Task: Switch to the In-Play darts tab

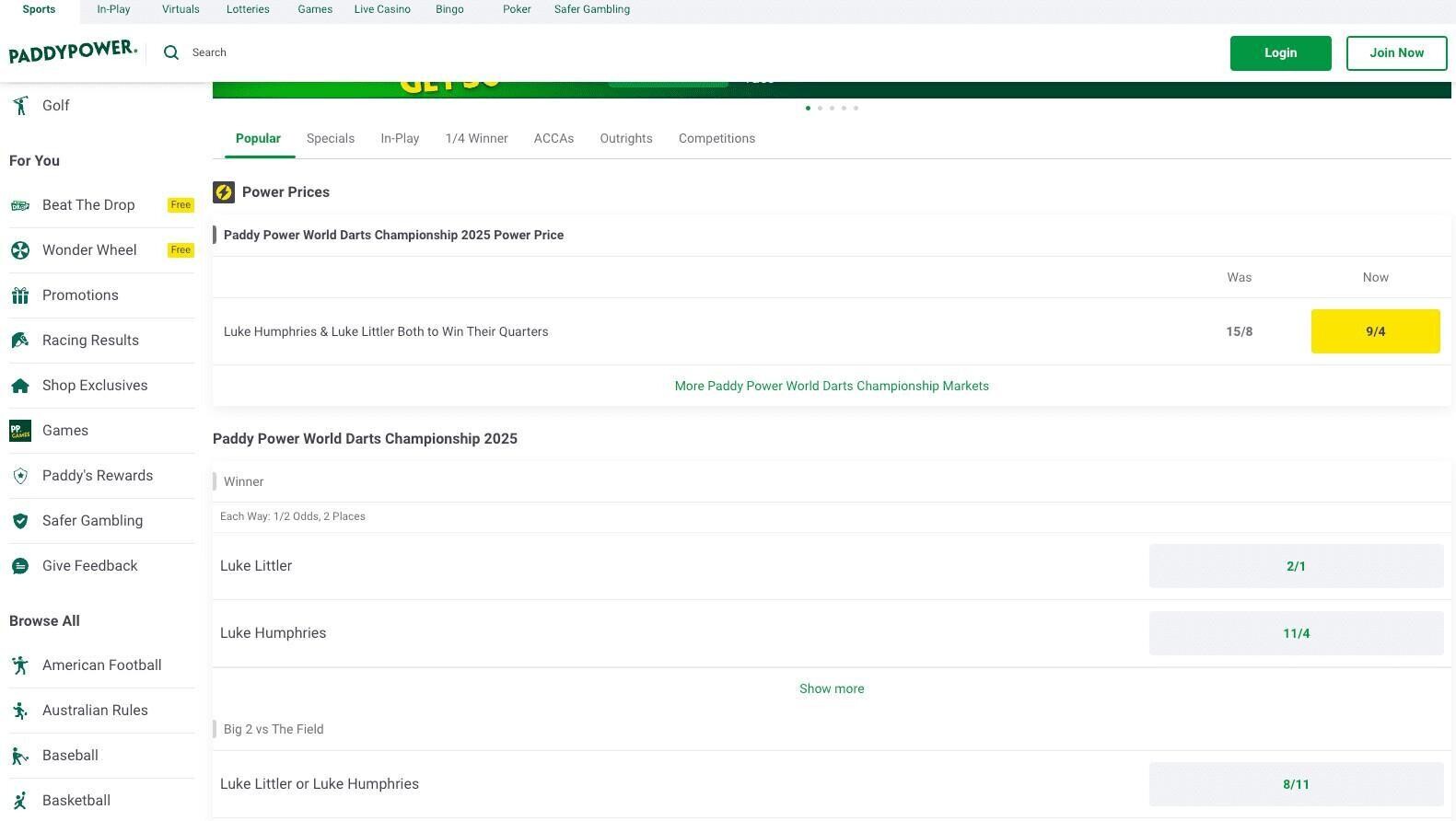Action: click(400, 139)
